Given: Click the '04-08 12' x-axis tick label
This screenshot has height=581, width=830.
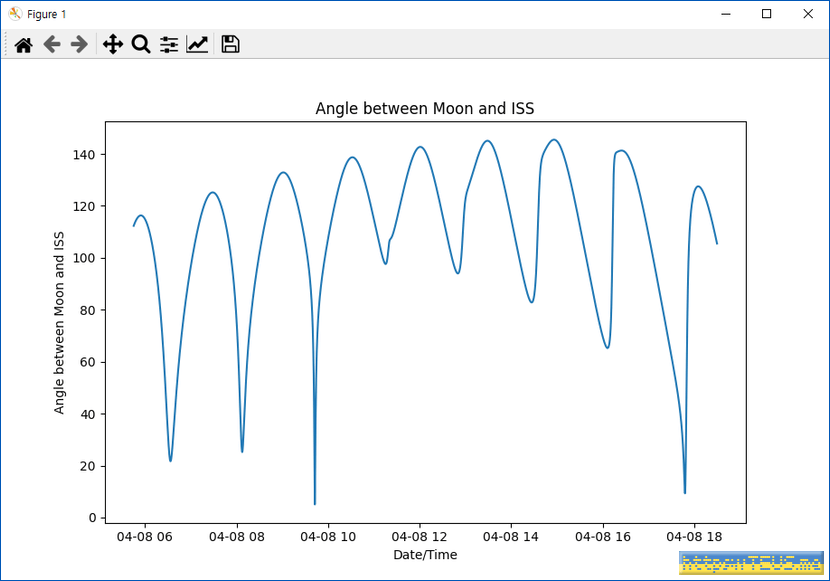Looking at the screenshot, I should pos(420,537).
